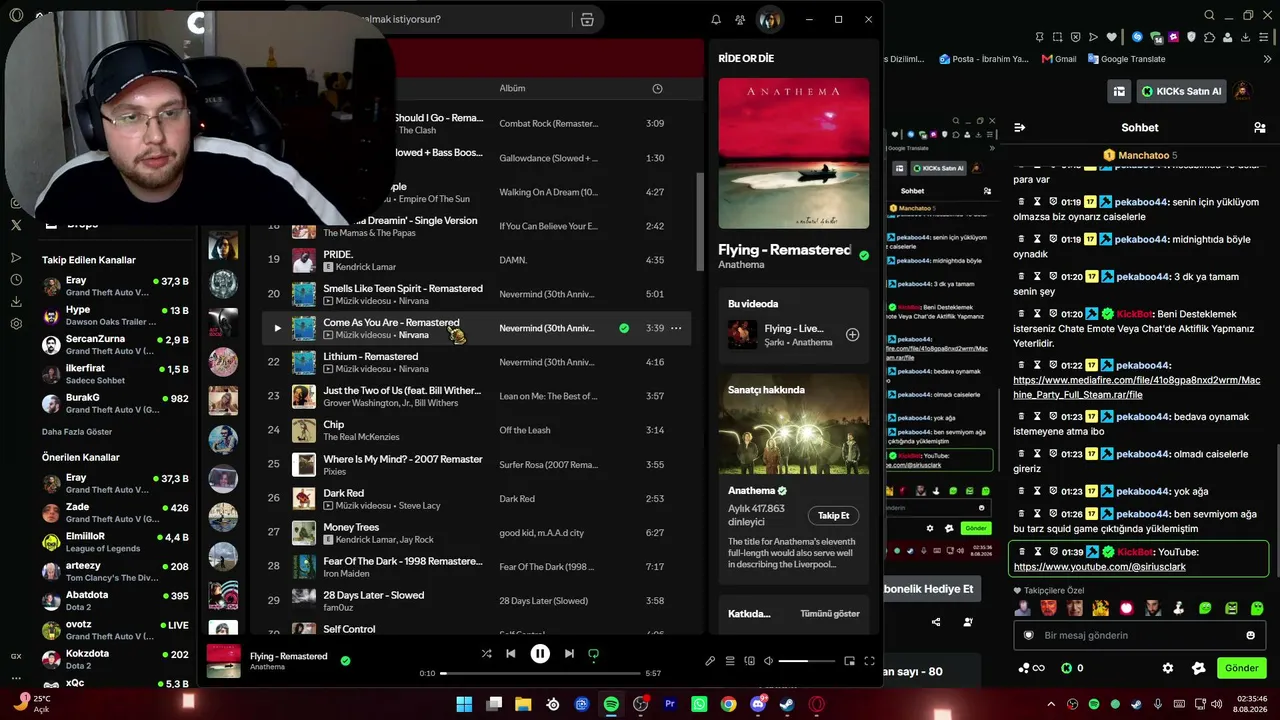Screen dimensions: 1280x720
Task: Open Hype channel in the sidebar
Action: coord(115,316)
